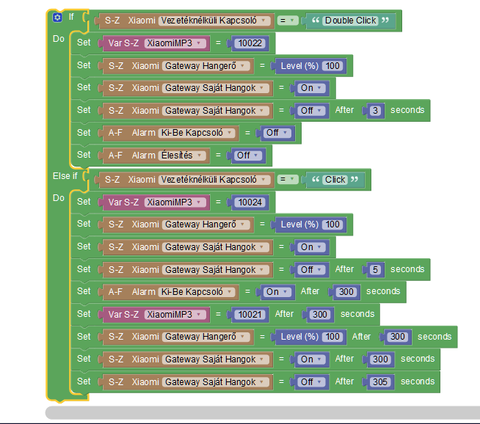
Task: Open Gateway Hangerő dropdown in the Double Click branch
Action: [x=206, y=66]
